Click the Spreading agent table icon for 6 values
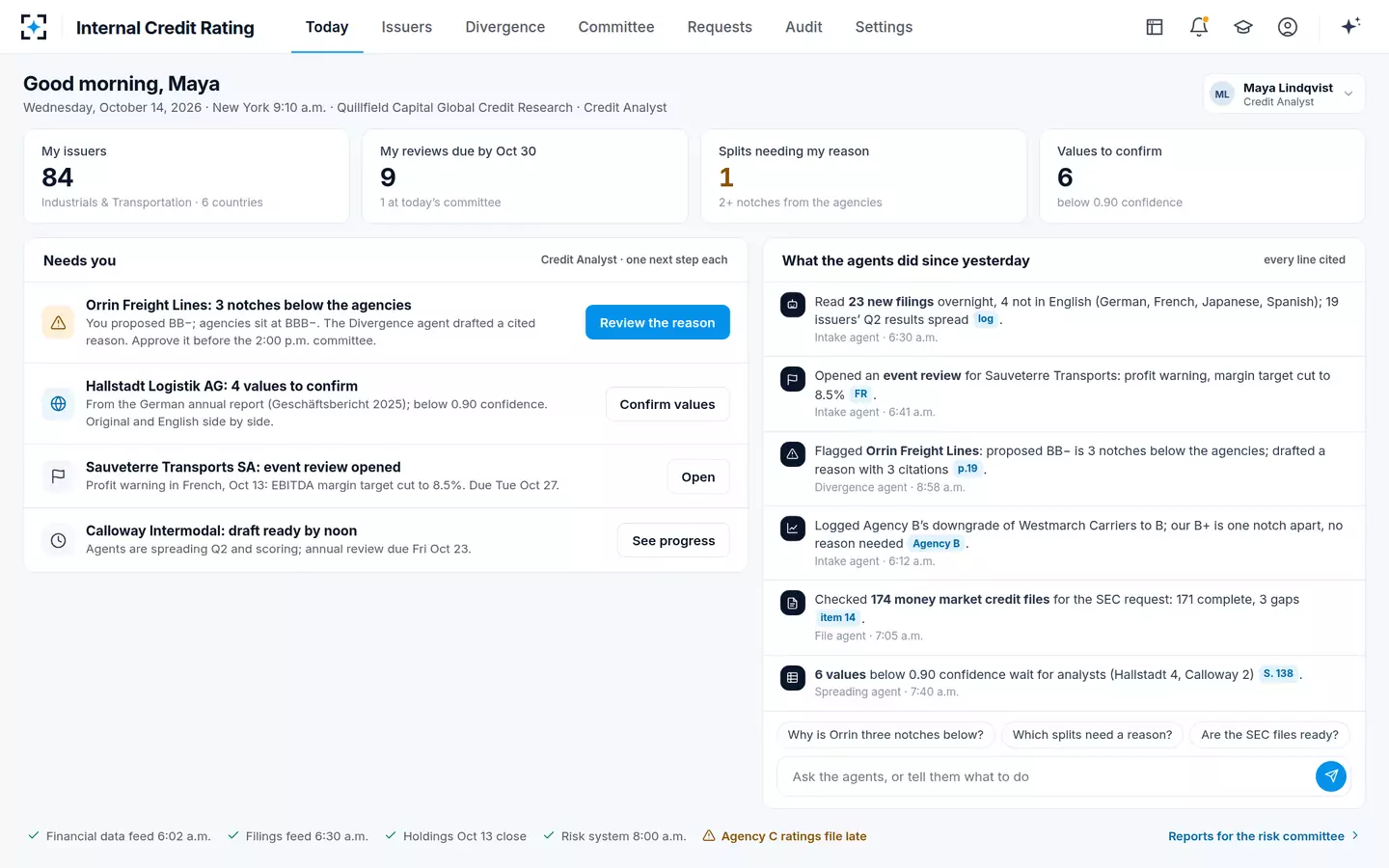Viewport: 1389px width, 868px height. point(792,677)
